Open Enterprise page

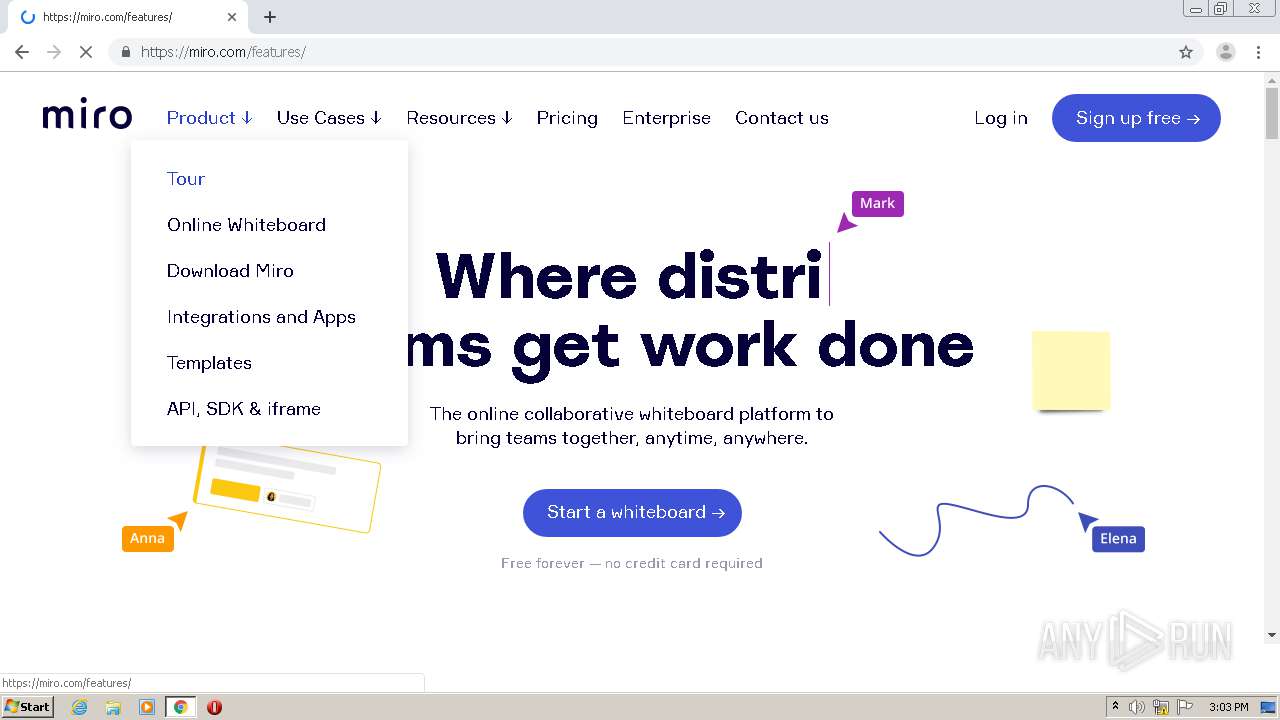[x=666, y=118]
